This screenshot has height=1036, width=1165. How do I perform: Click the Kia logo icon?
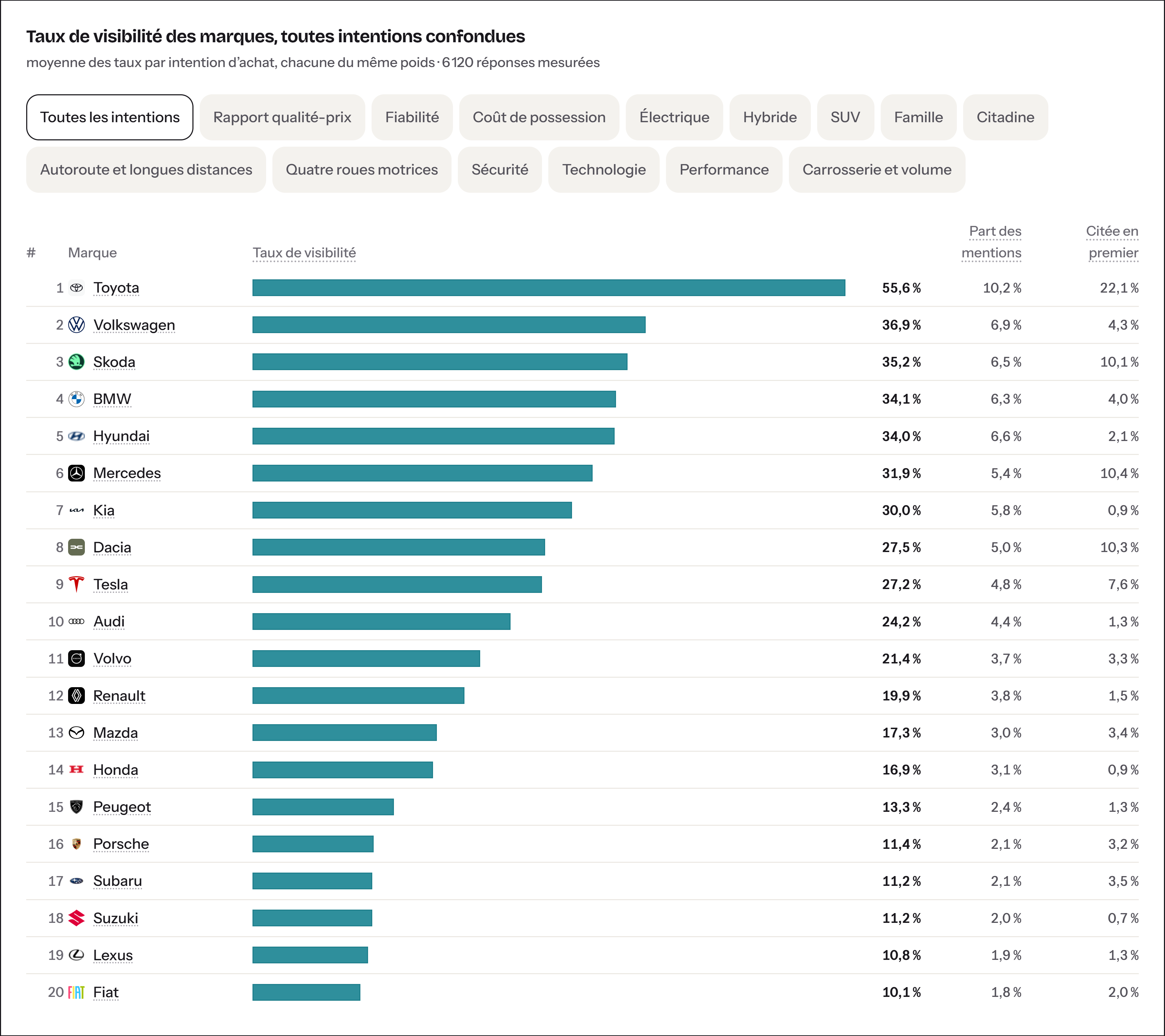pyautogui.click(x=76, y=510)
